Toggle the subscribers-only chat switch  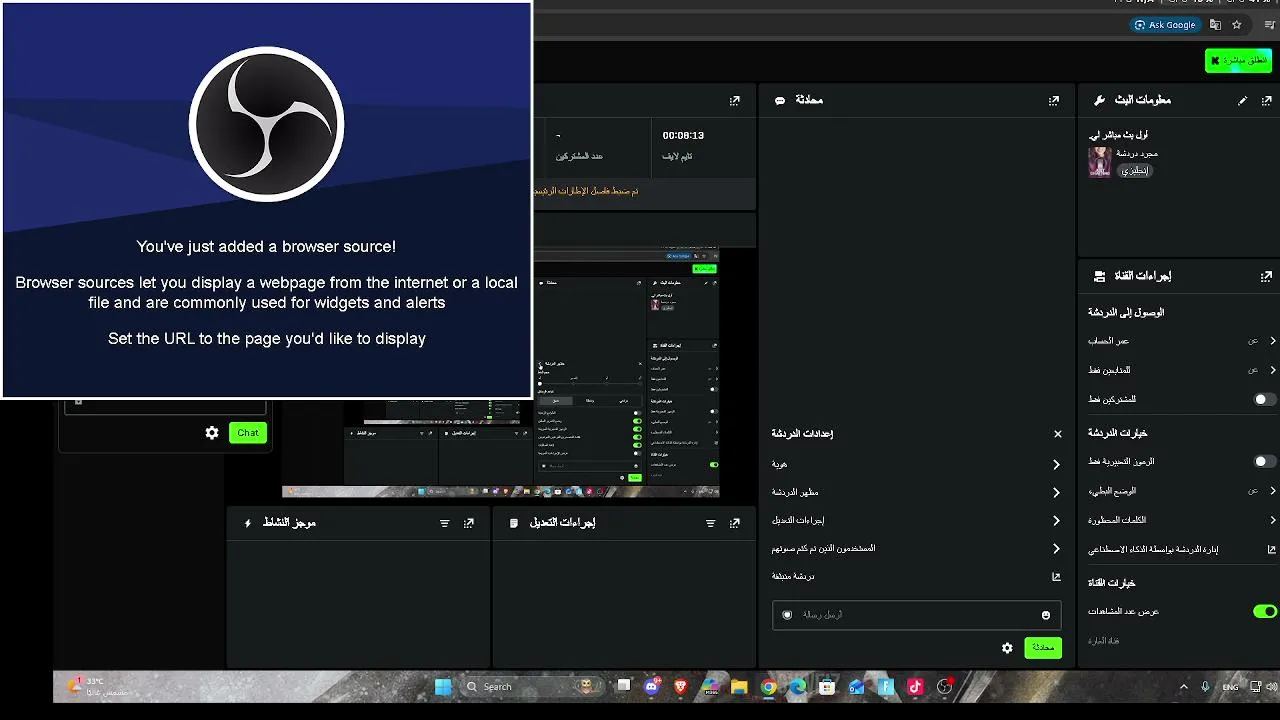tap(1265, 400)
